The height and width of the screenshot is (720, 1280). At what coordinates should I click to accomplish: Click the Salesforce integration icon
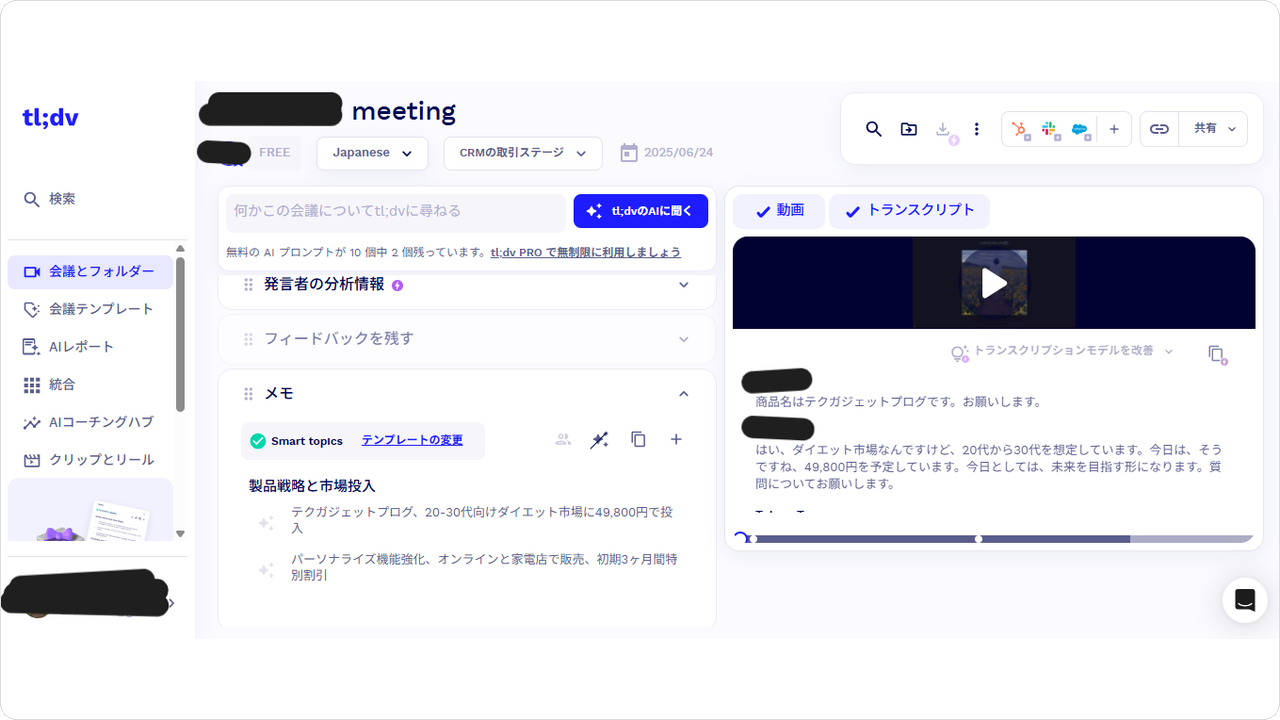pos(1081,130)
